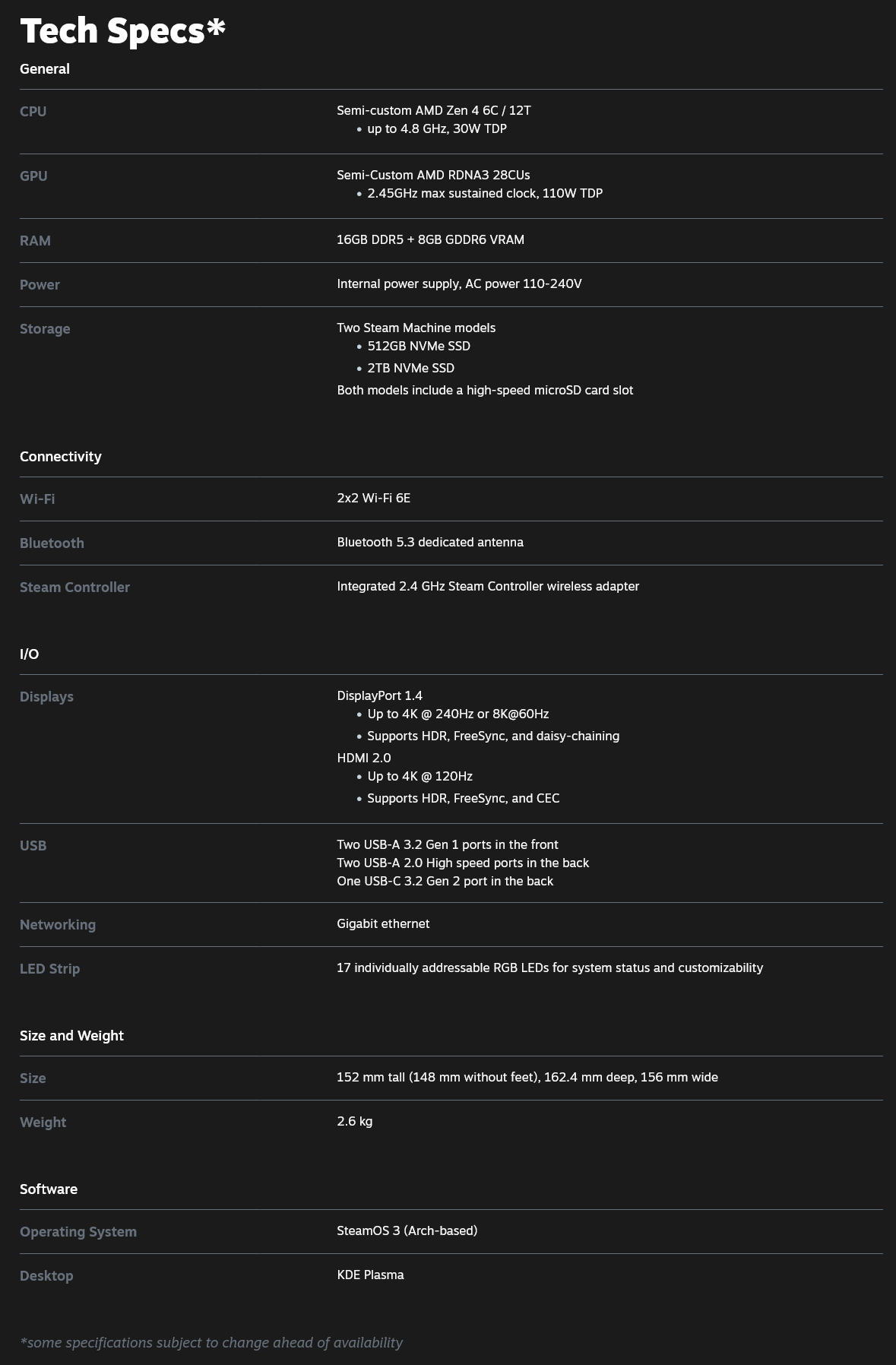Select the CPU row label
The image size is (896, 1365).
click(x=33, y=112)
